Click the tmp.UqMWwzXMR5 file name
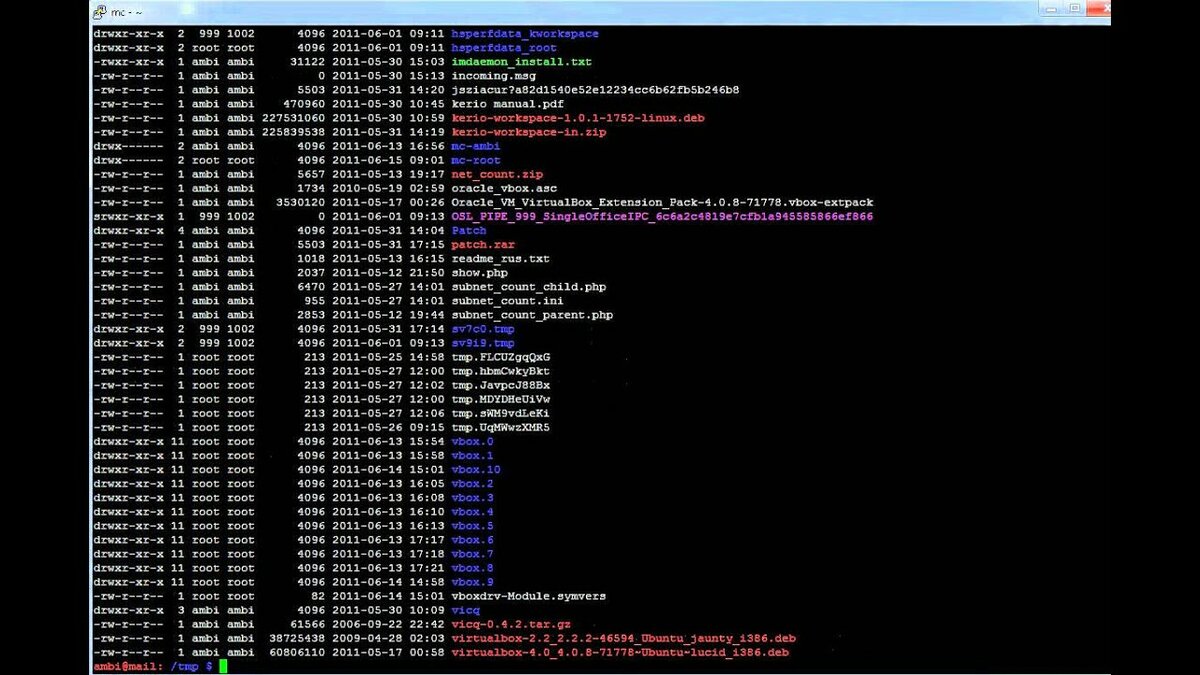The height and width of the screenshot is (675, 1200). pyautogui.click(x=501, y=427)
